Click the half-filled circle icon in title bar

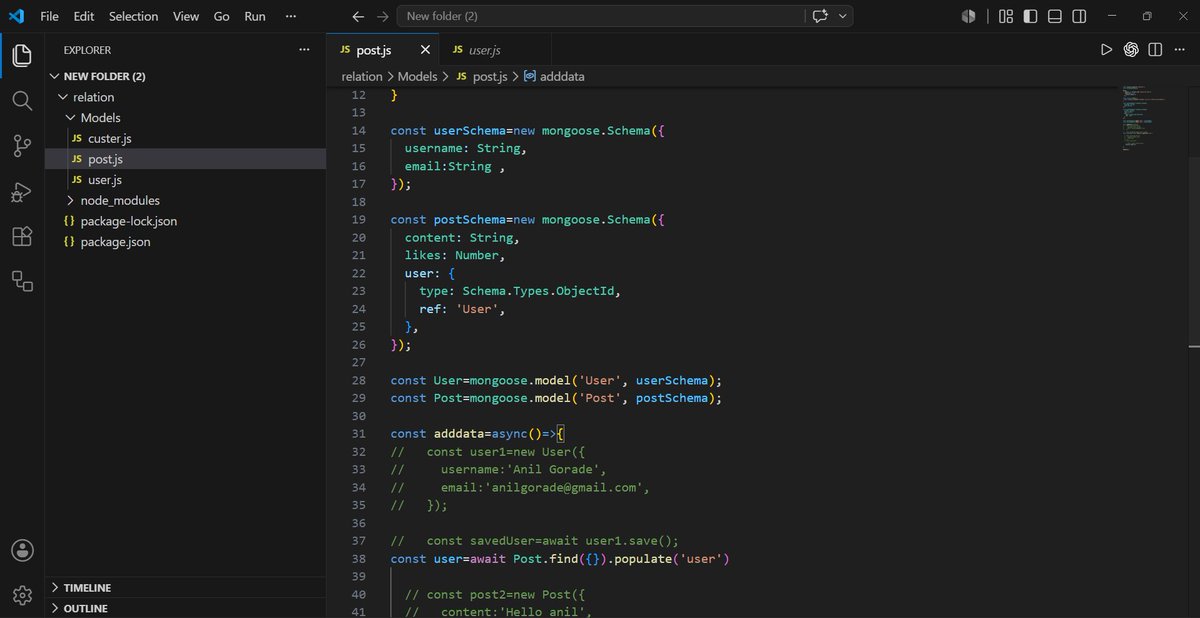click(968, 16)
